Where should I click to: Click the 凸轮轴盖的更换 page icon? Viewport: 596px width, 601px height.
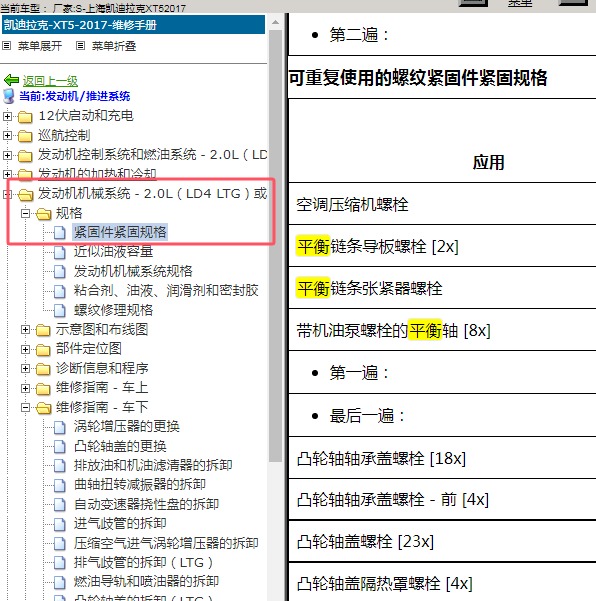point(60,447)
